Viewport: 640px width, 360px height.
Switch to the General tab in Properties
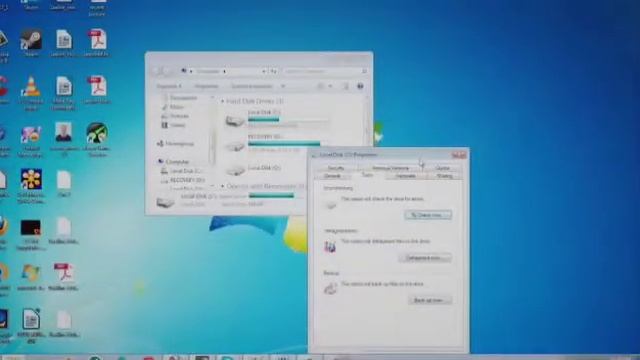point(332,176)
